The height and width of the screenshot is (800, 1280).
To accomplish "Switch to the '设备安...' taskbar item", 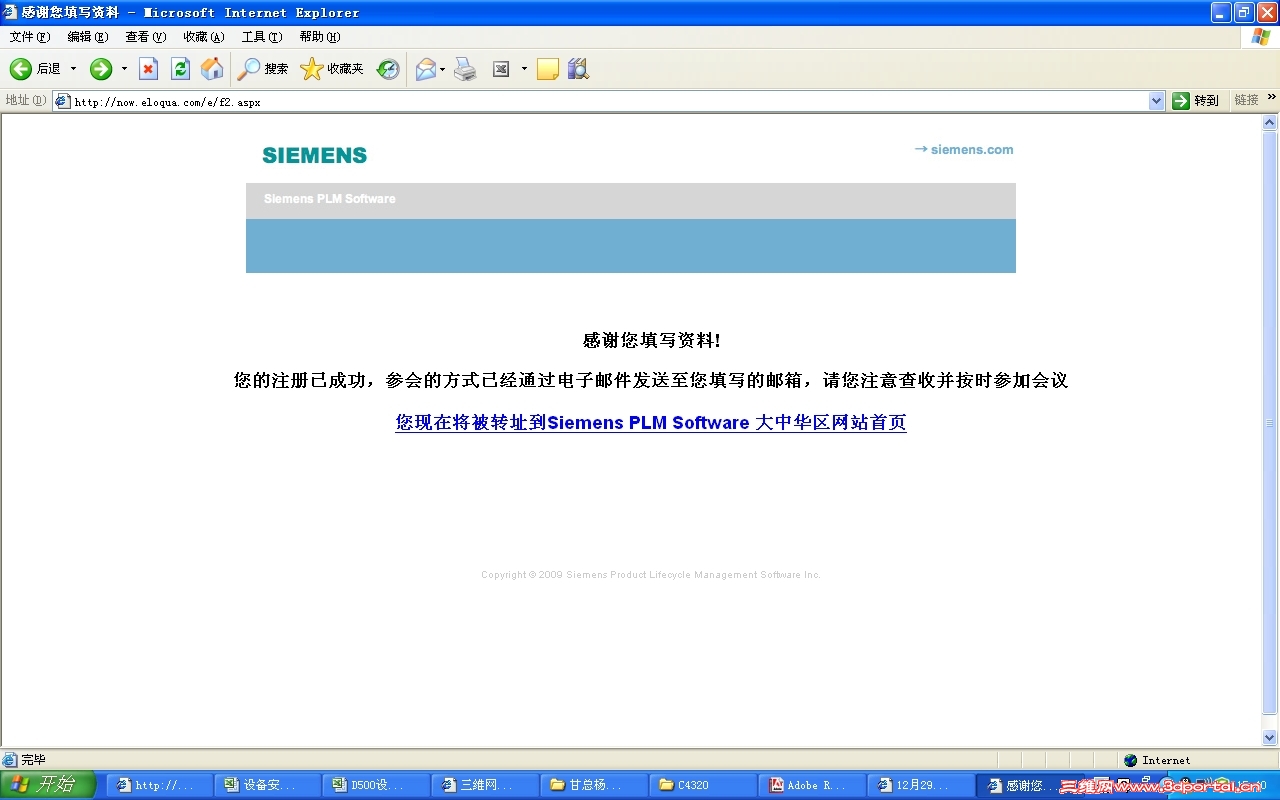I will (x=269, y=785).
